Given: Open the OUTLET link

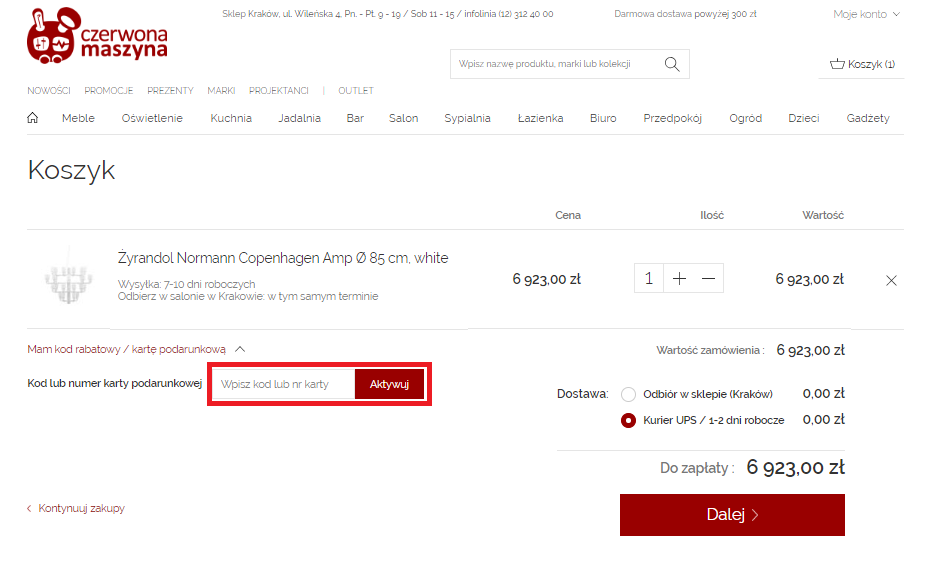Looking at the screenshot, I should (355, 90).
